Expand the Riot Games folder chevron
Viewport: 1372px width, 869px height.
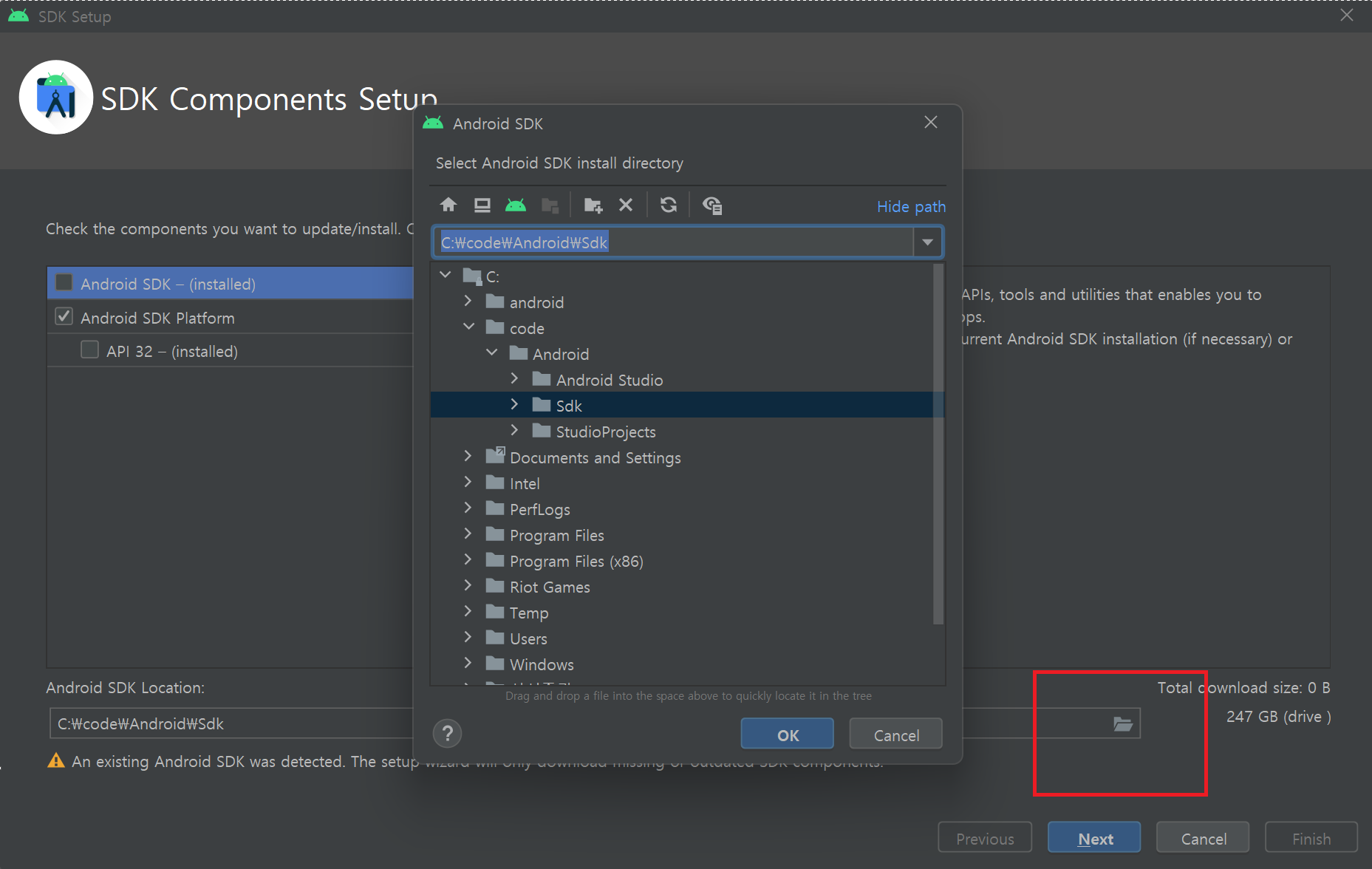point(468,585)
